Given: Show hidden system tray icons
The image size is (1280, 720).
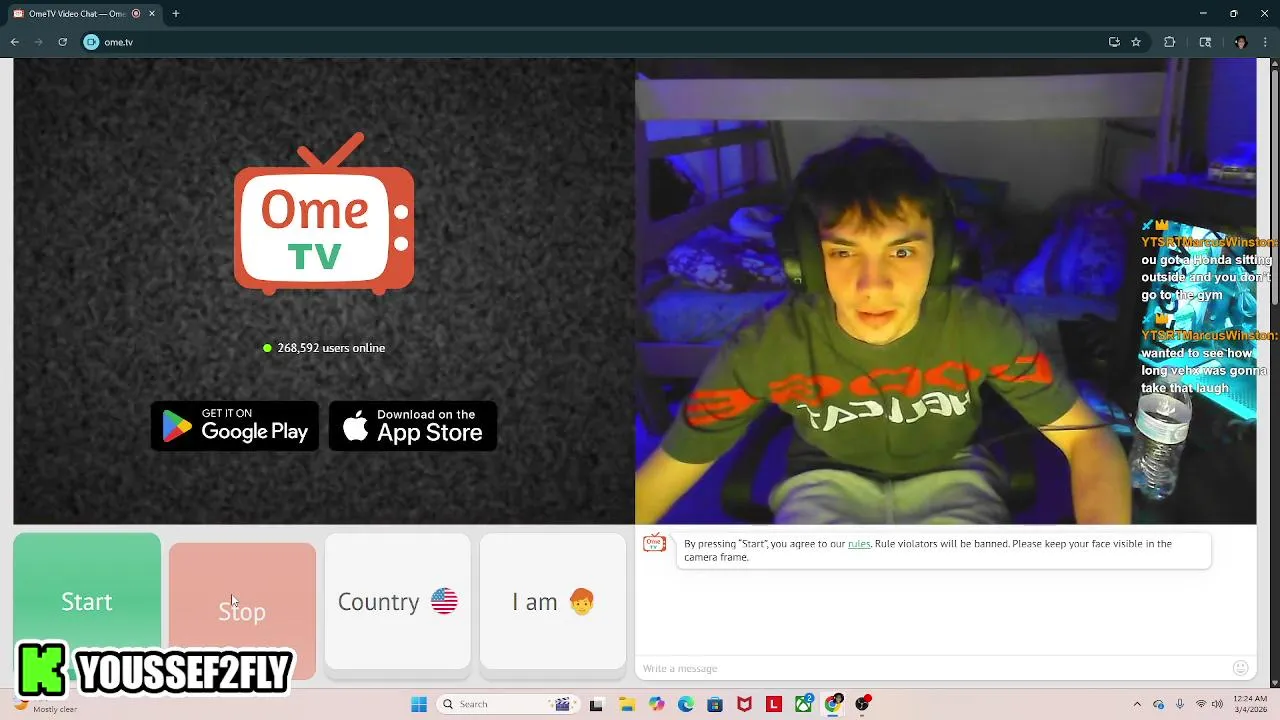Looking at the screenshot, I should (1137, 704).
